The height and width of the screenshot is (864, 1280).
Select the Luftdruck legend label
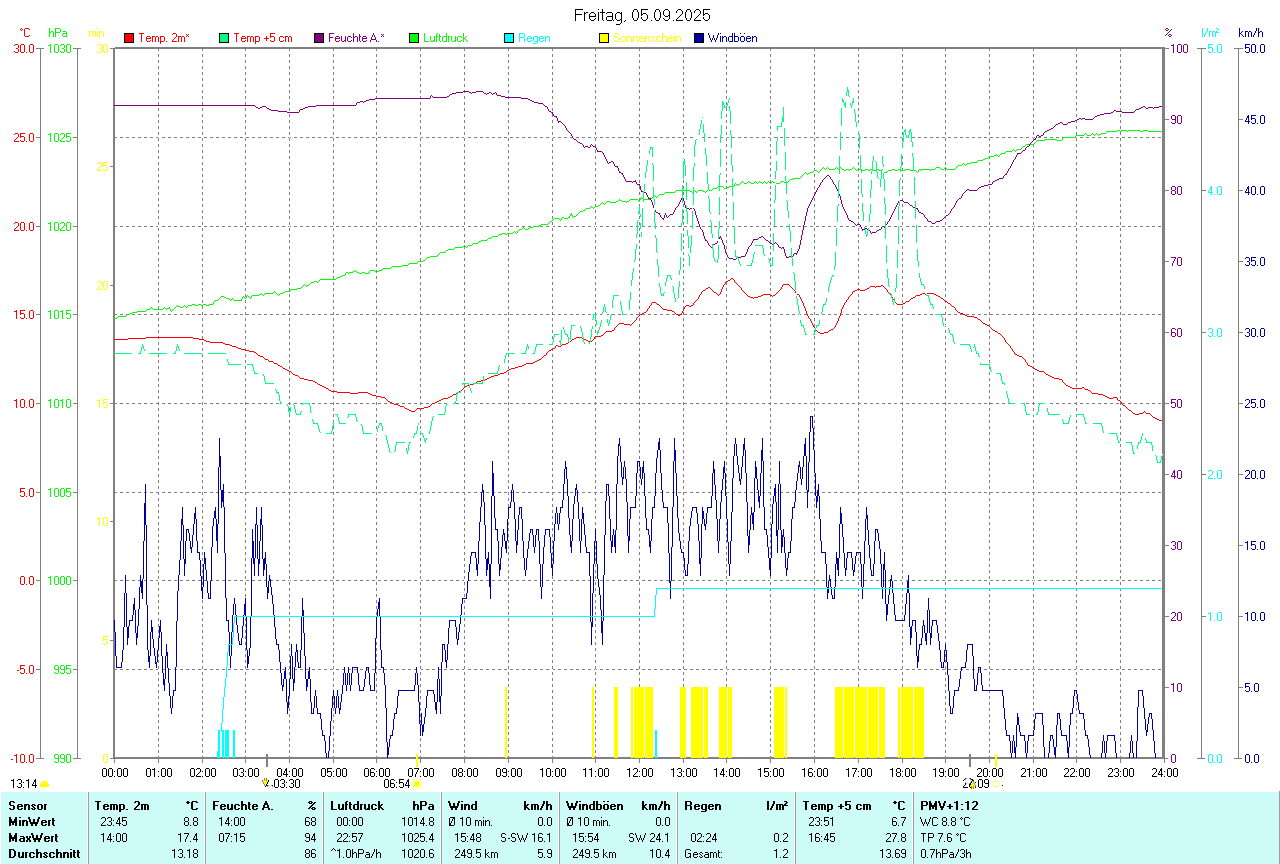click(x=445, y=38)
